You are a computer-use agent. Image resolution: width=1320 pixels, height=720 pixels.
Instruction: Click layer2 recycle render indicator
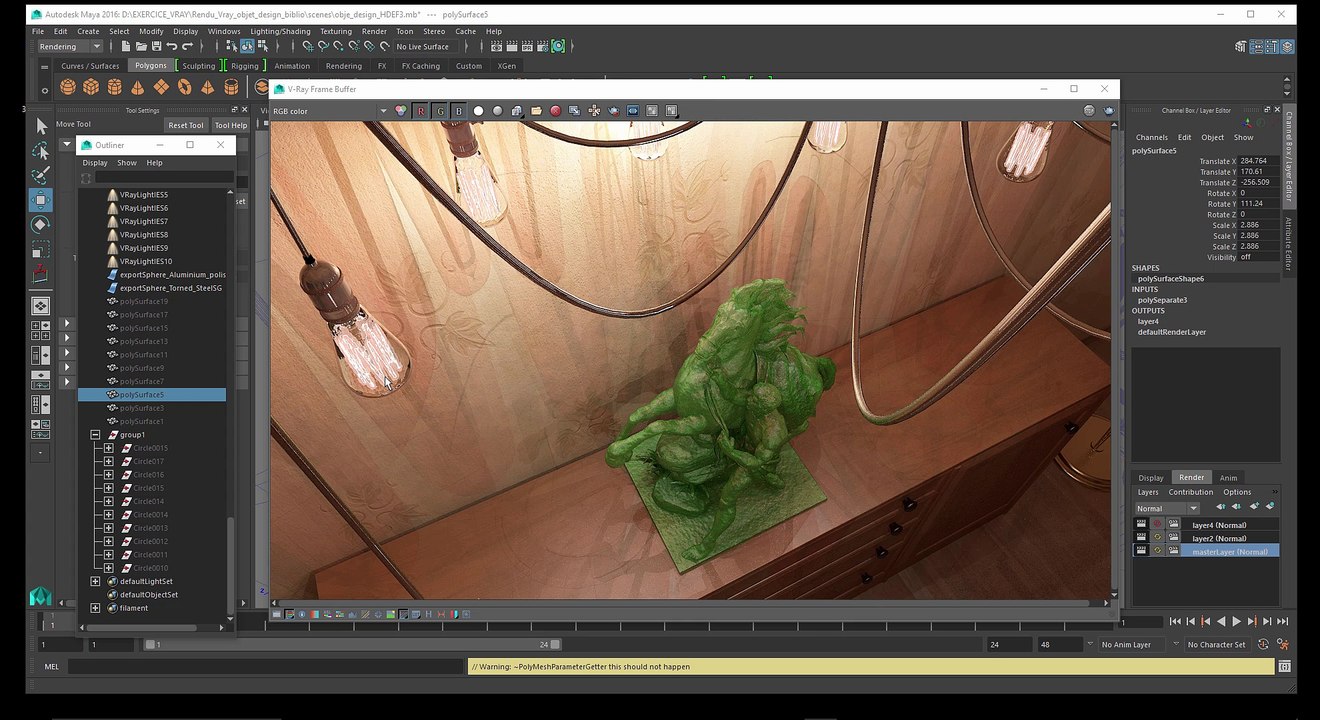tap(1157, 537)
